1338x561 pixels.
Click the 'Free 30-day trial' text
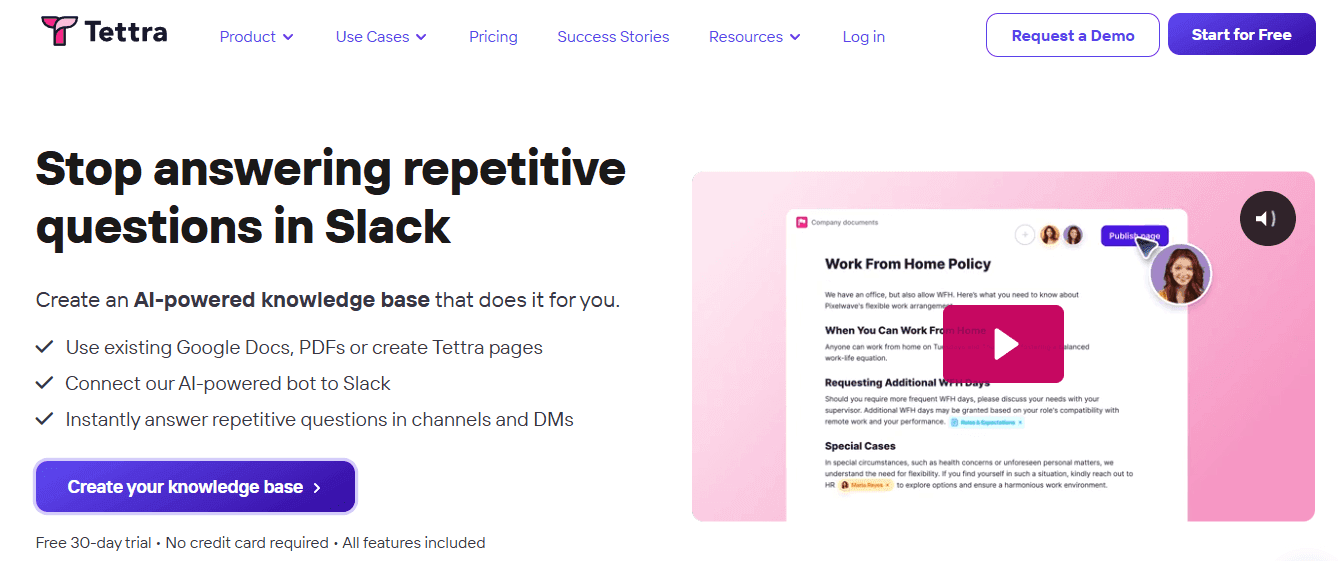(94, 543)
